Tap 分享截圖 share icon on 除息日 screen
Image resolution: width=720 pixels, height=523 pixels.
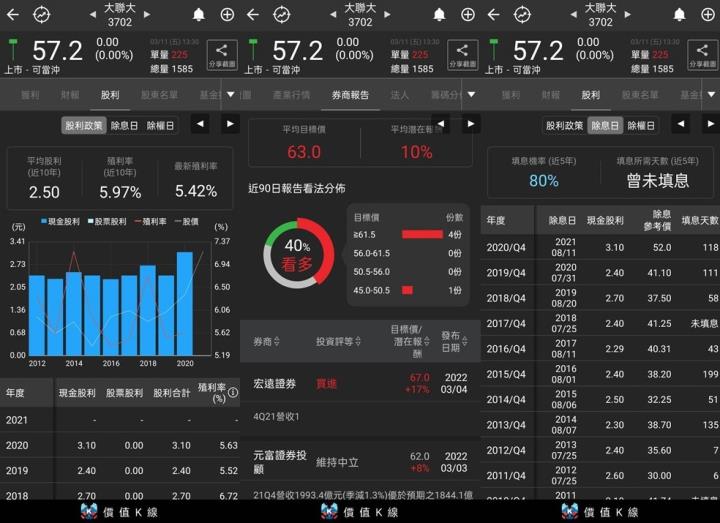click(703, 55)
